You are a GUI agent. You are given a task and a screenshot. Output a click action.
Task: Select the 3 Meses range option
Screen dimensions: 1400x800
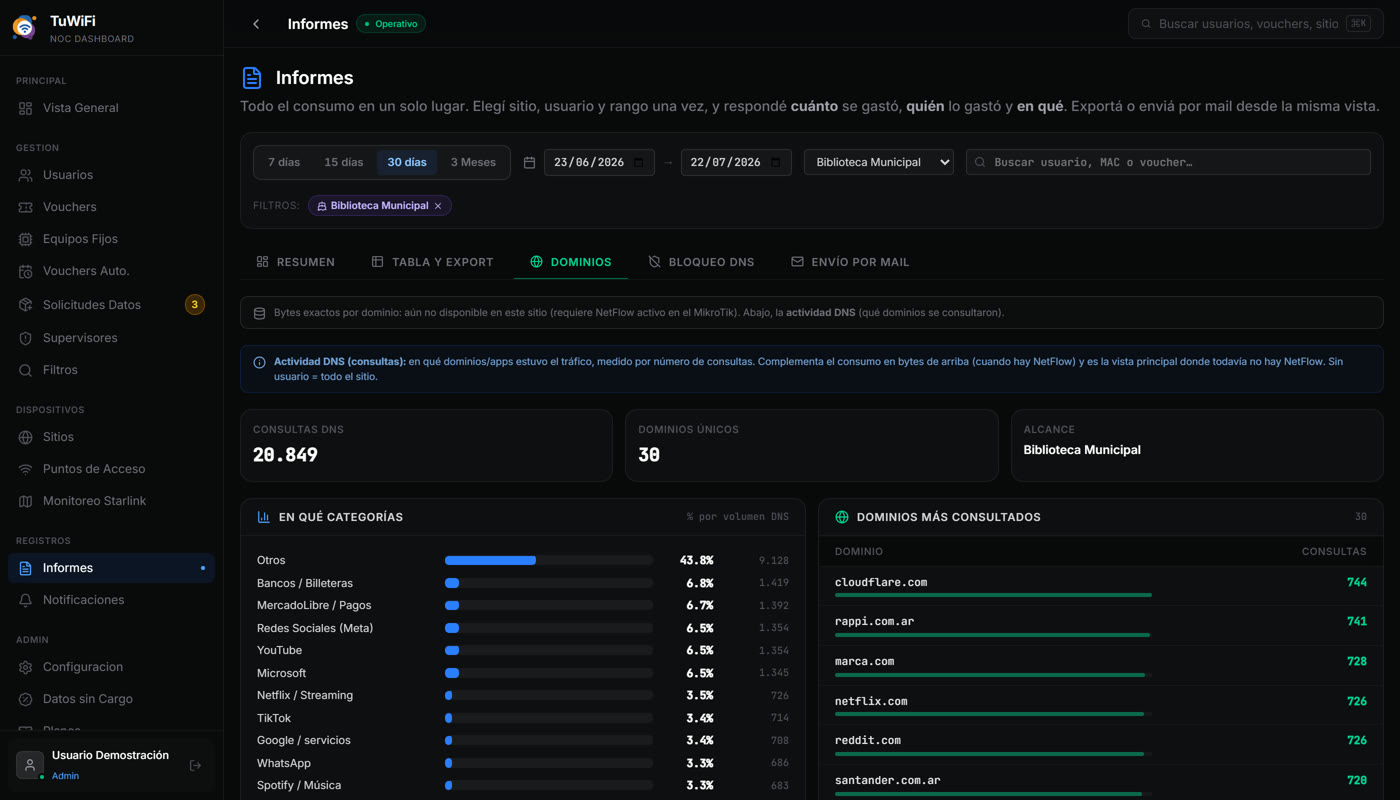473,162
